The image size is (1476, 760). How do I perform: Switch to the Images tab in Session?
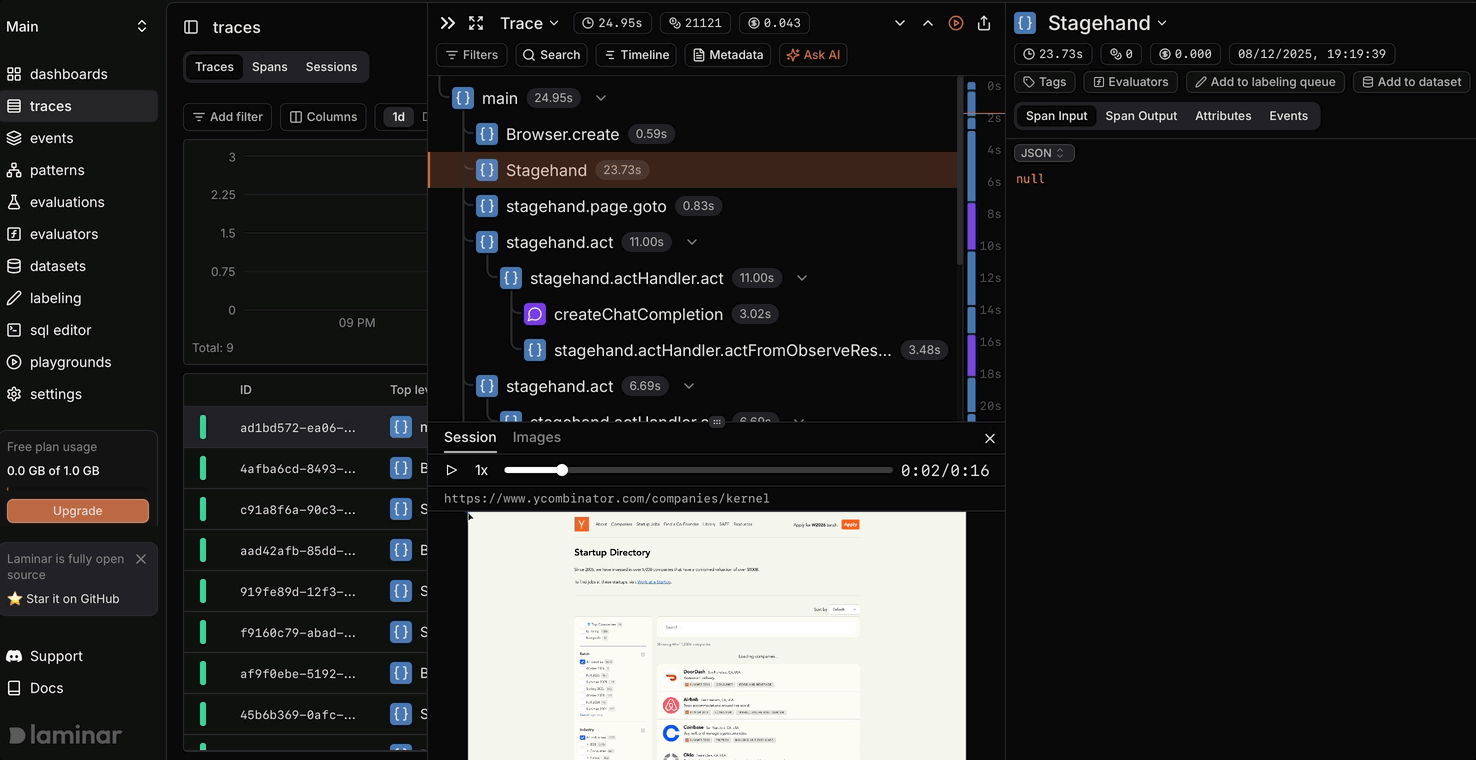(x=537, y=437)
